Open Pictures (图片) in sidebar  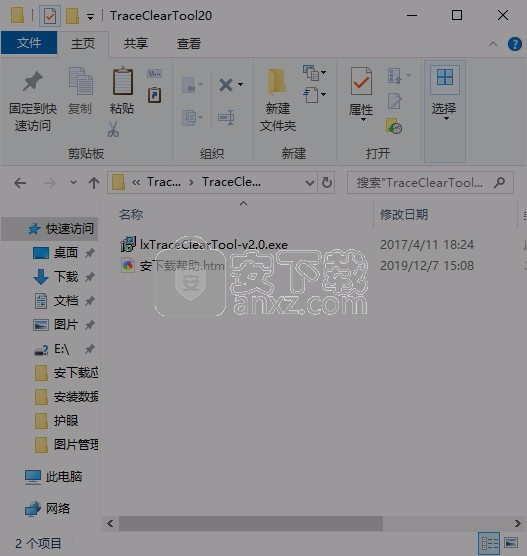click(66, 325)
